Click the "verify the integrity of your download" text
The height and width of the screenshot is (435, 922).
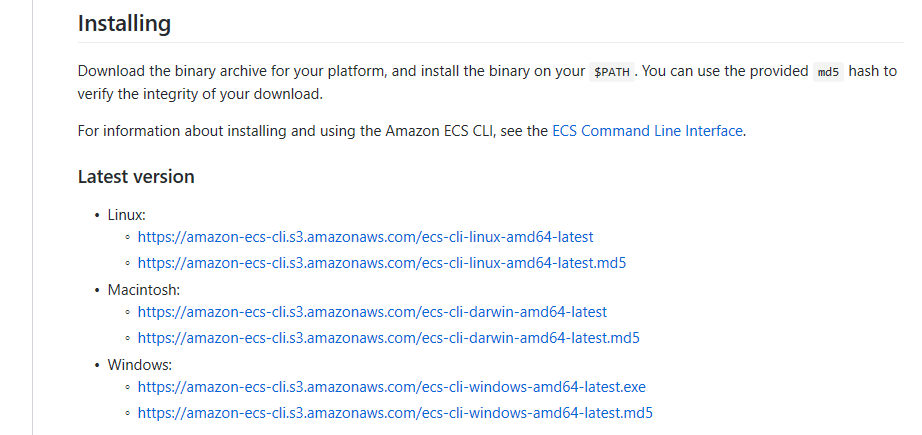(x=200, y=95)
